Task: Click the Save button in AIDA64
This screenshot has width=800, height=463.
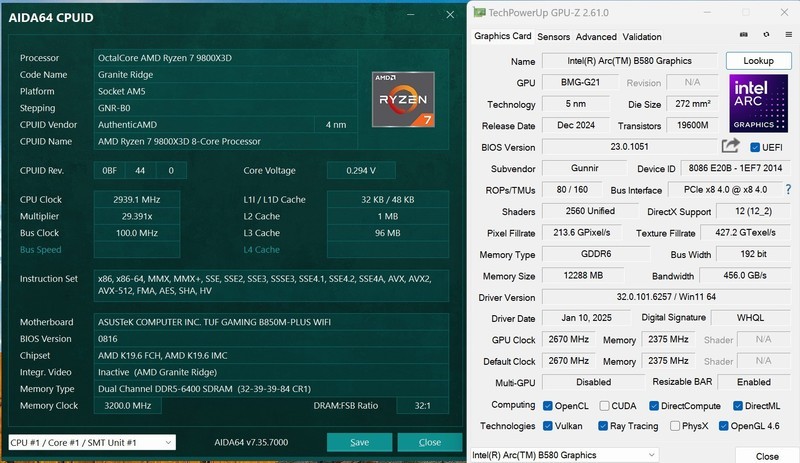Action: (x=359, y=442)
